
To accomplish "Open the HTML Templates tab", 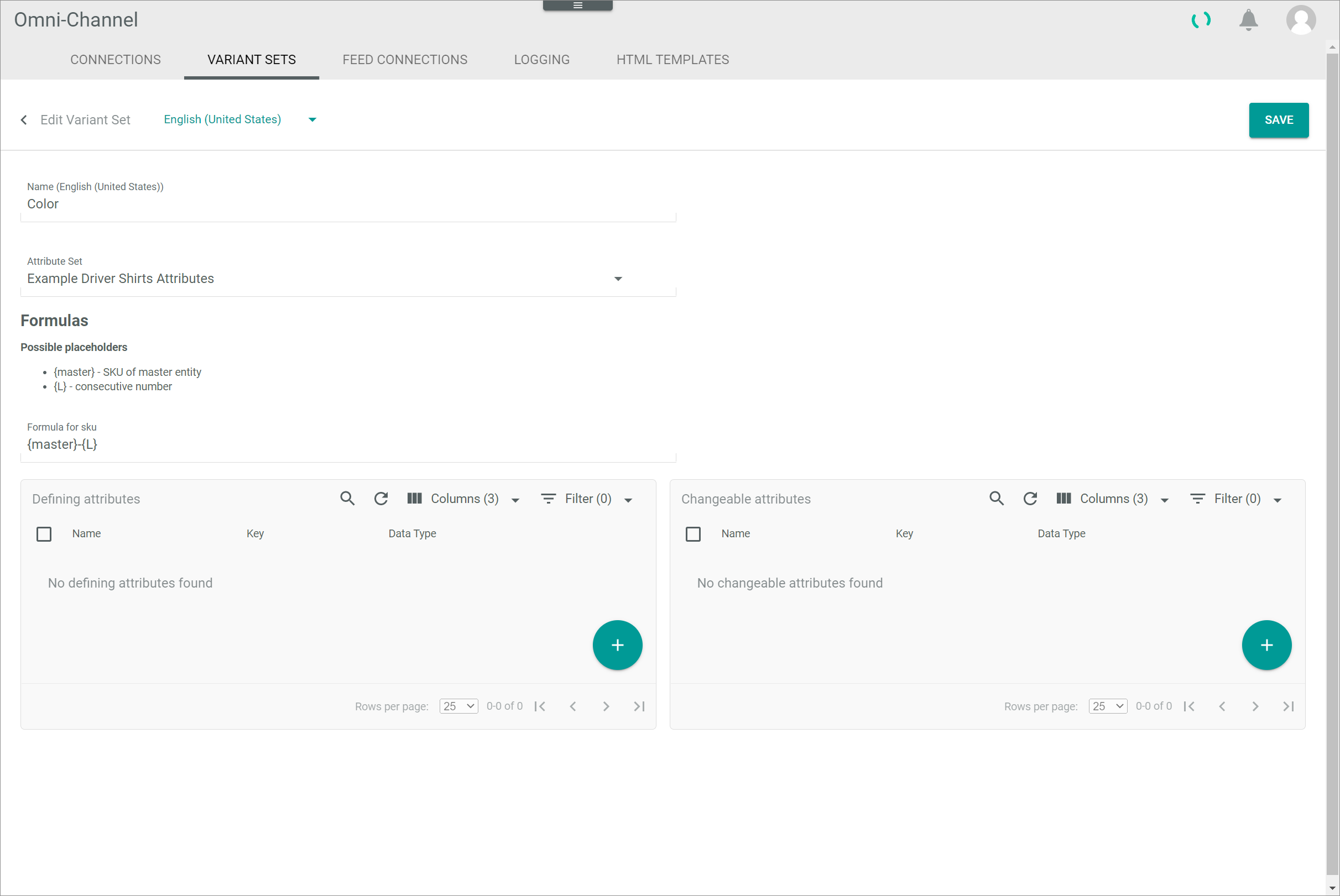I will click(x=673, y=60).
